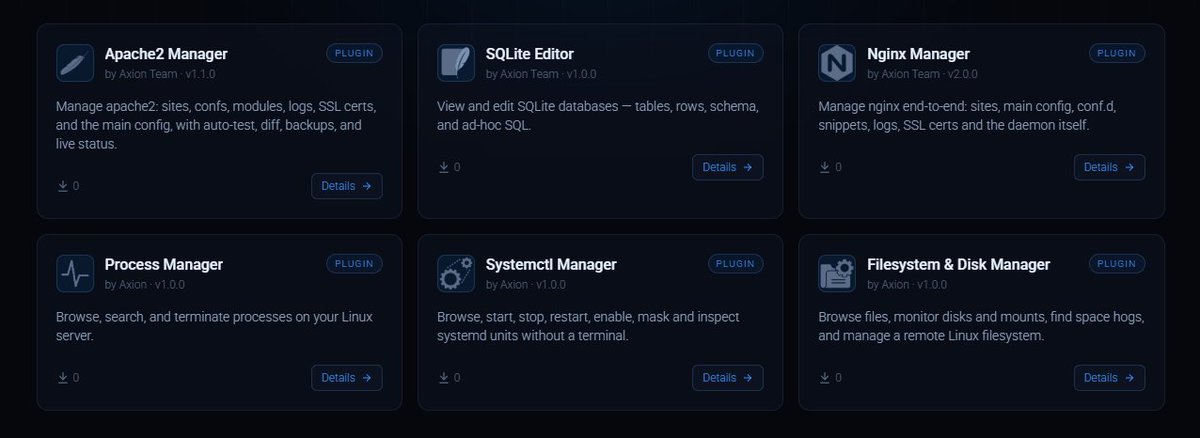Click the SQLite Editor feather icon
Screen dimensions: 1200x438
click(x=456, y=62)
